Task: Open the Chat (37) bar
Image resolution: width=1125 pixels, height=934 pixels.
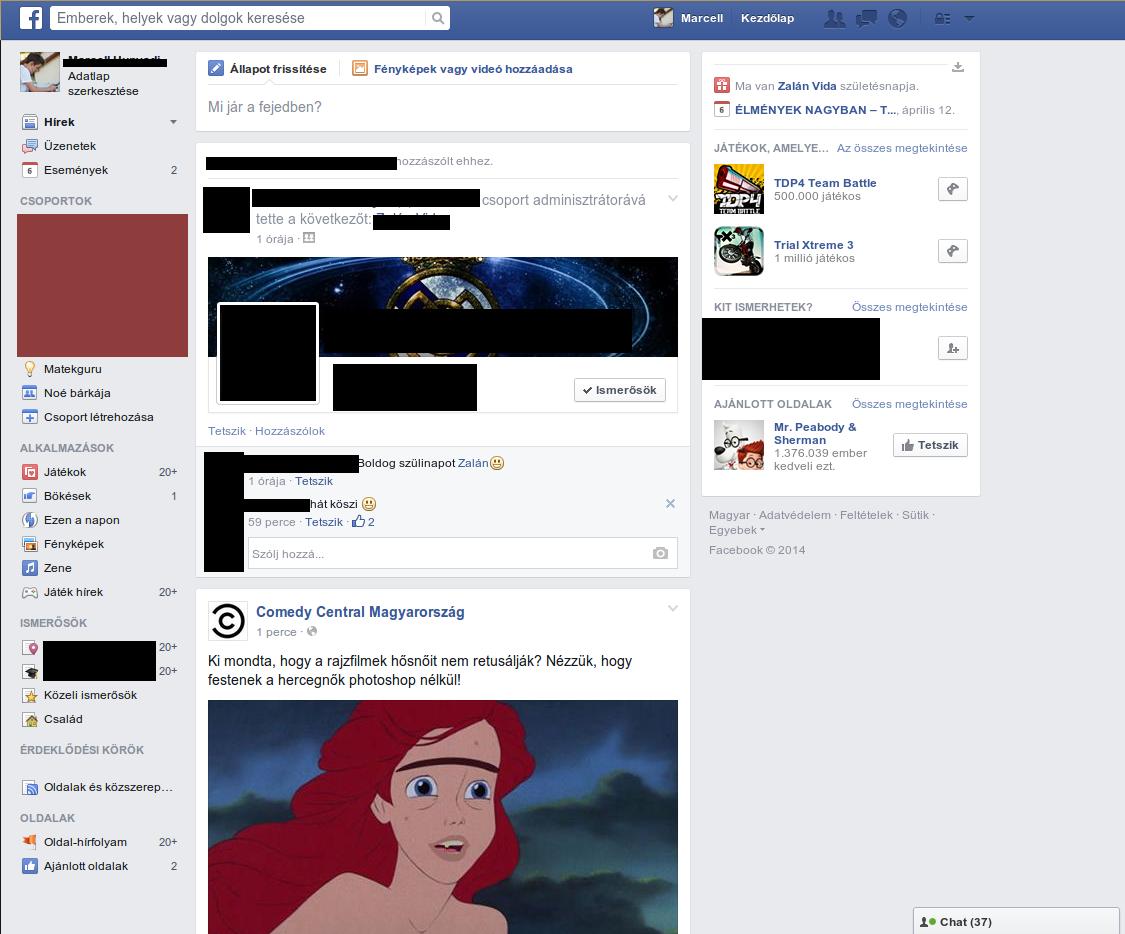Action: [1016, 922]
